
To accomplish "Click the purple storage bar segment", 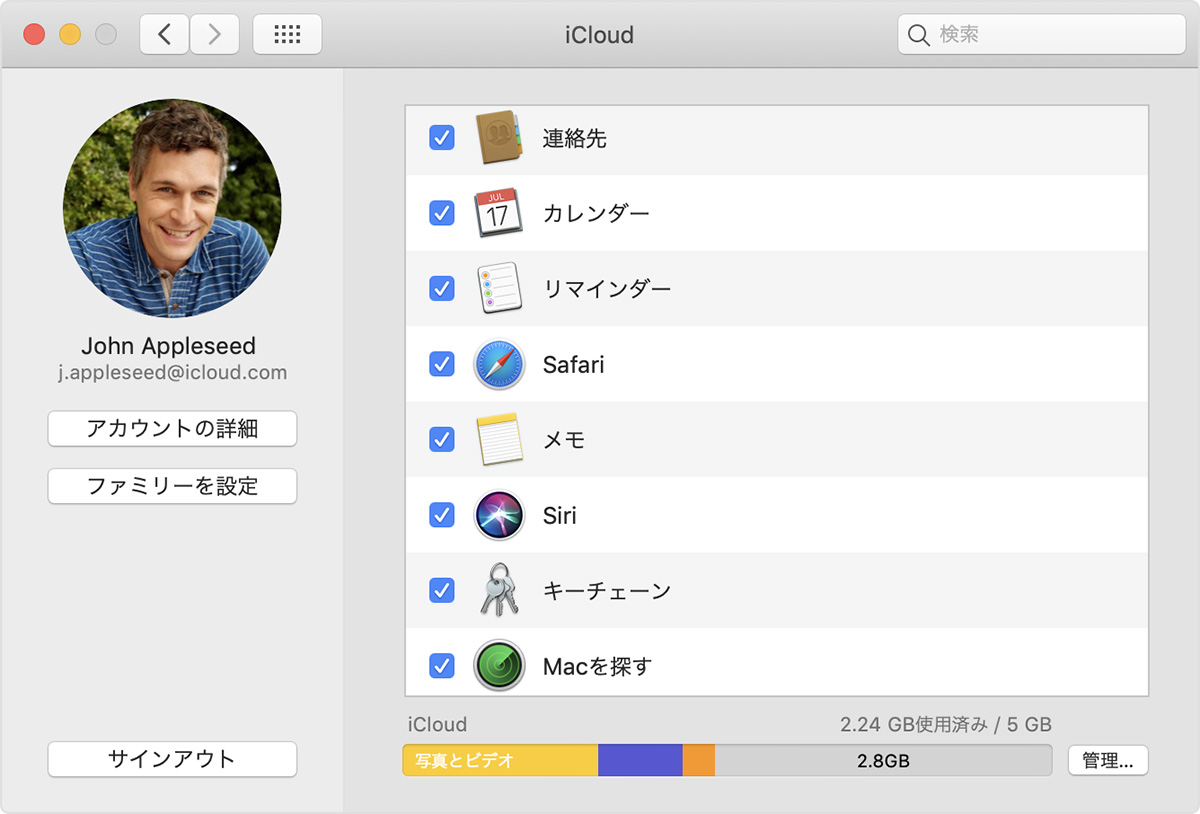I will tap(640, 760).
